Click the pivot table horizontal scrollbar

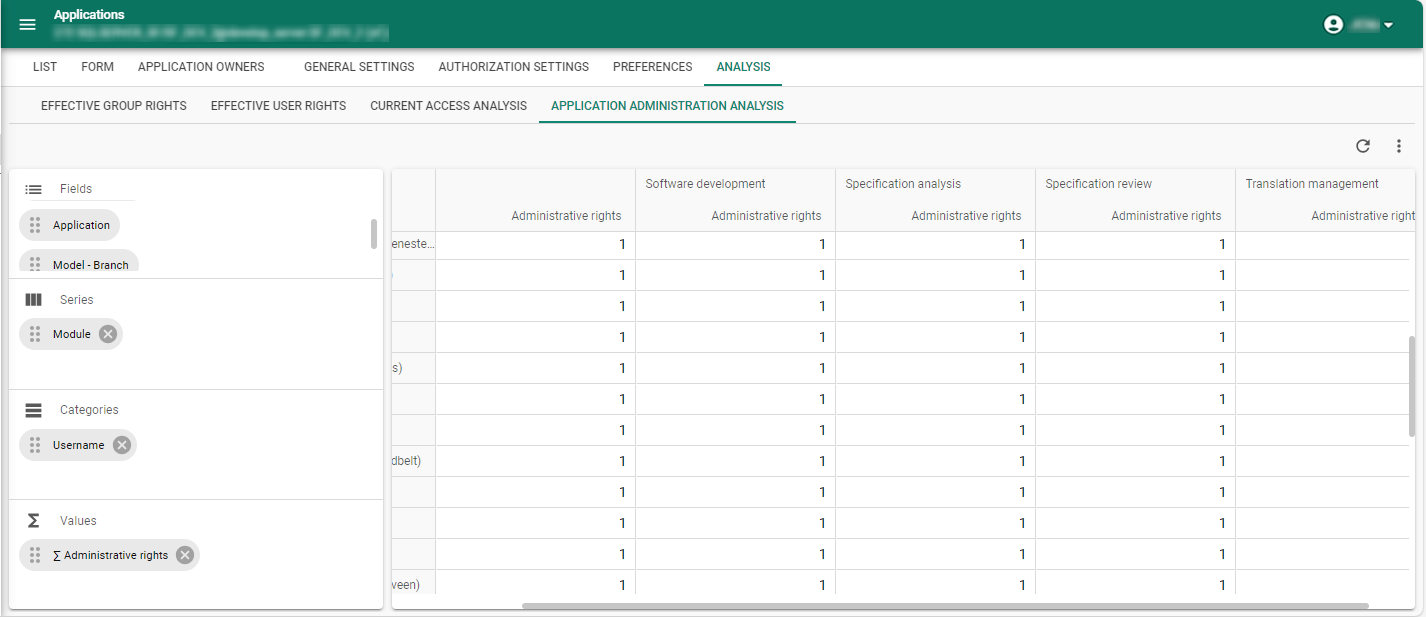pyautogui.click(x=945, y=605)
